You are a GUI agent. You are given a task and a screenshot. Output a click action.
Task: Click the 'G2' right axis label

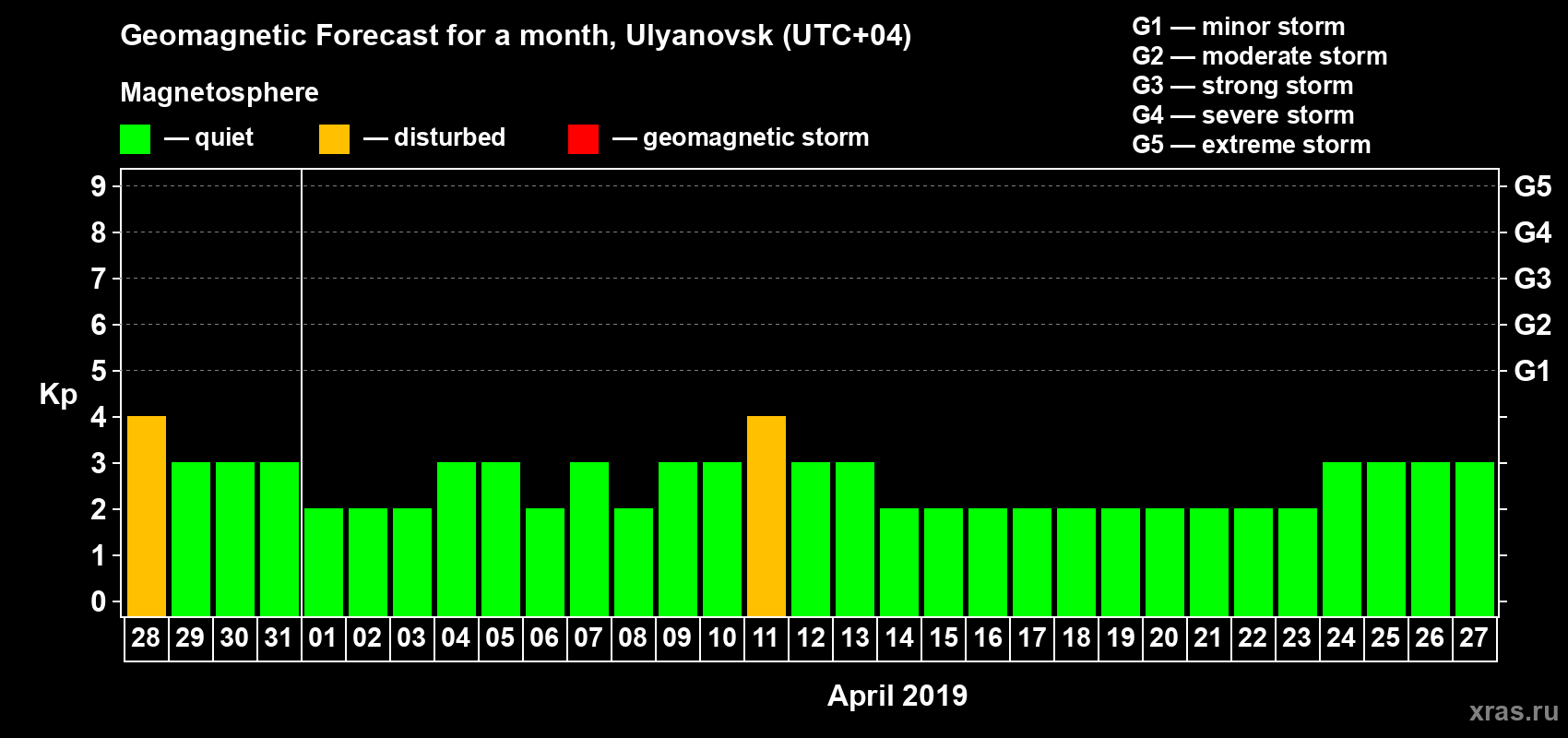click(x=1533, y=325)
